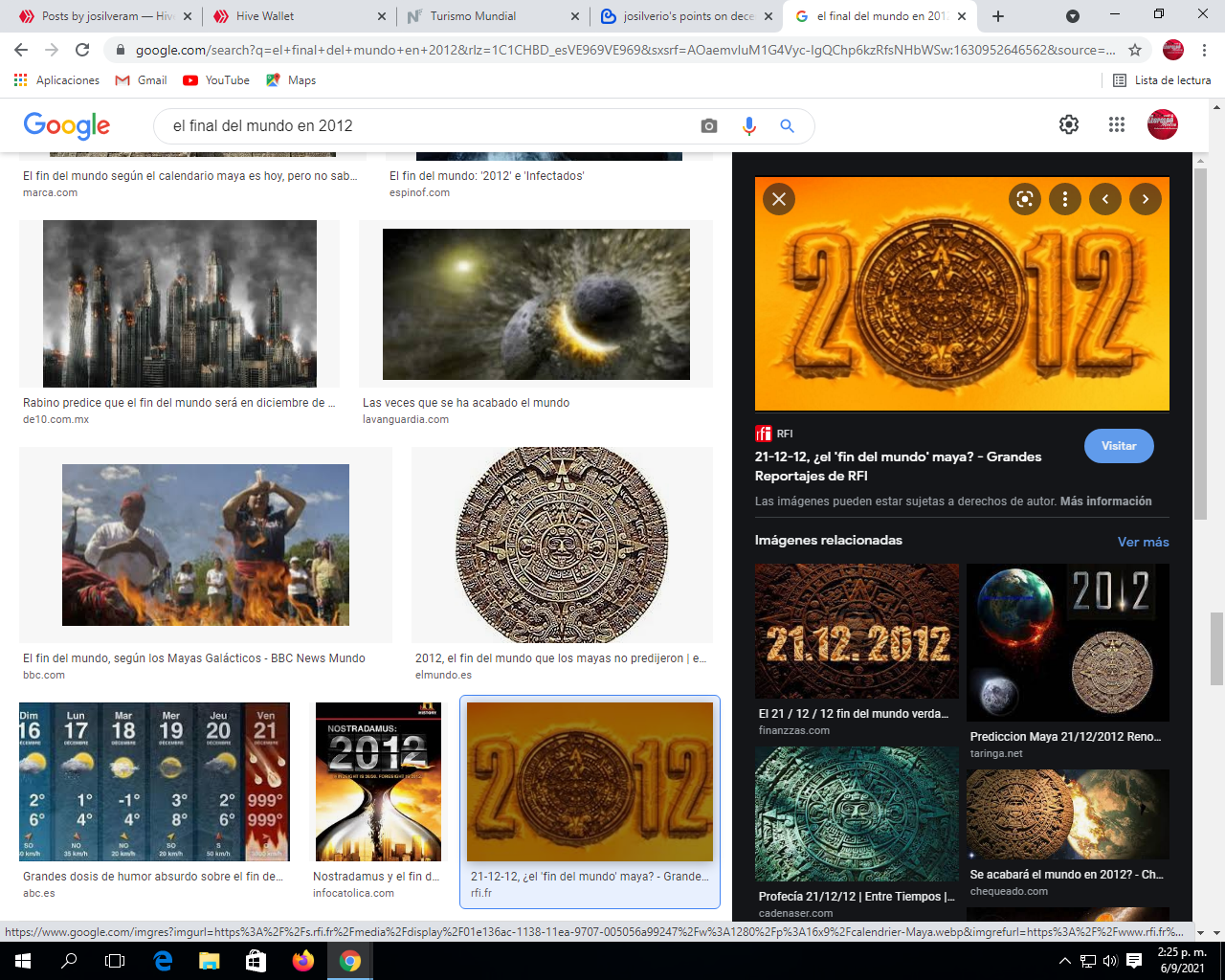
Task: Open planet collision image result
Action: click(536, 304)
